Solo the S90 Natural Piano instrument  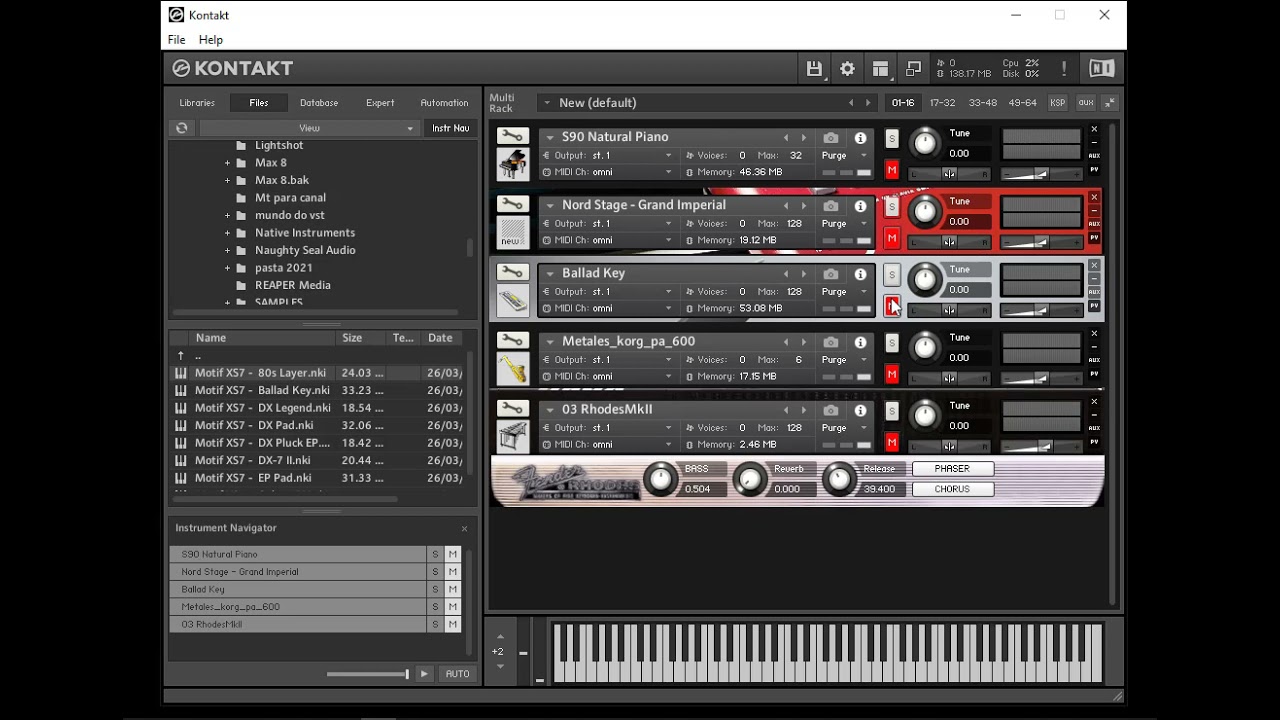click(892, 139)
